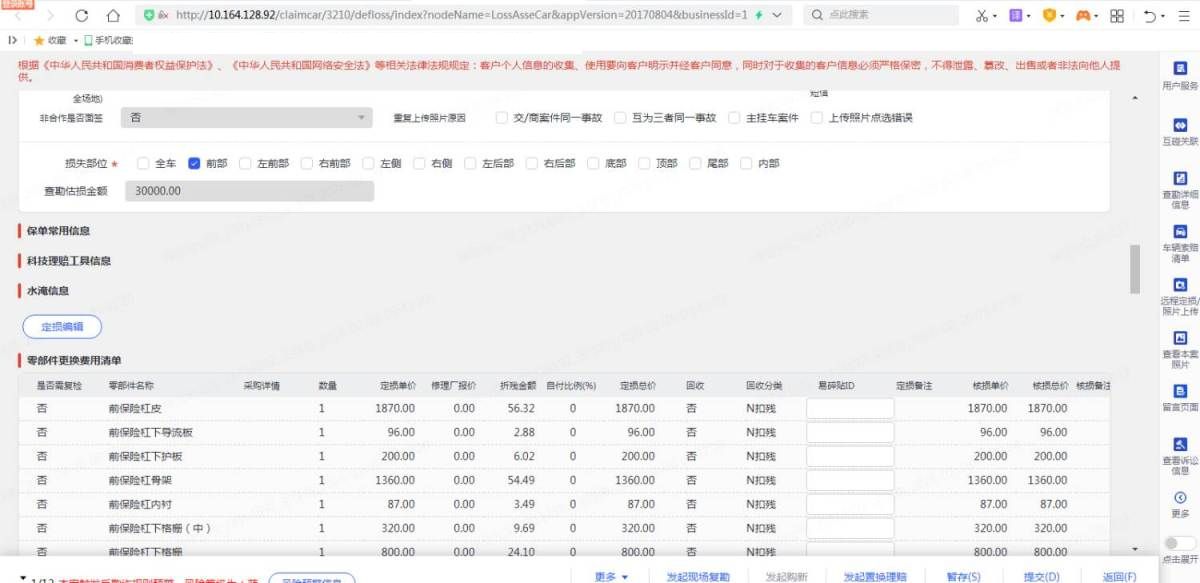The width and height of the screenshot is (1200, 583).
Task: Tick the 交/商案件同一事故 checkbox
Action: pyautogui.click(x=502, y=118)
